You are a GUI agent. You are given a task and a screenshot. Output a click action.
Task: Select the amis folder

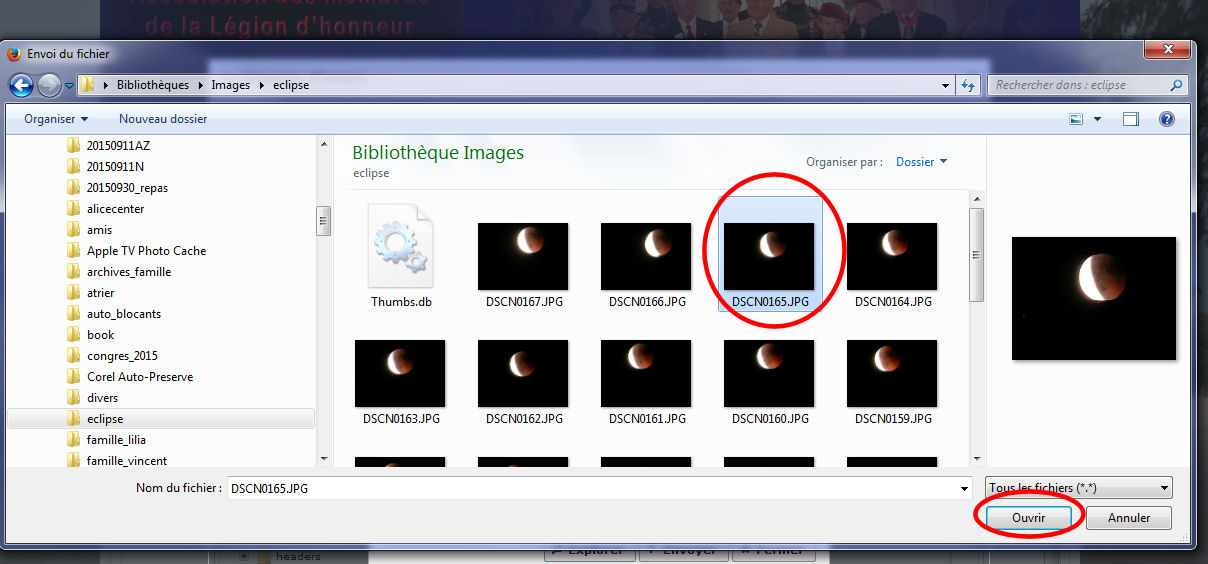pyautogui.click(x=99, y=229)
